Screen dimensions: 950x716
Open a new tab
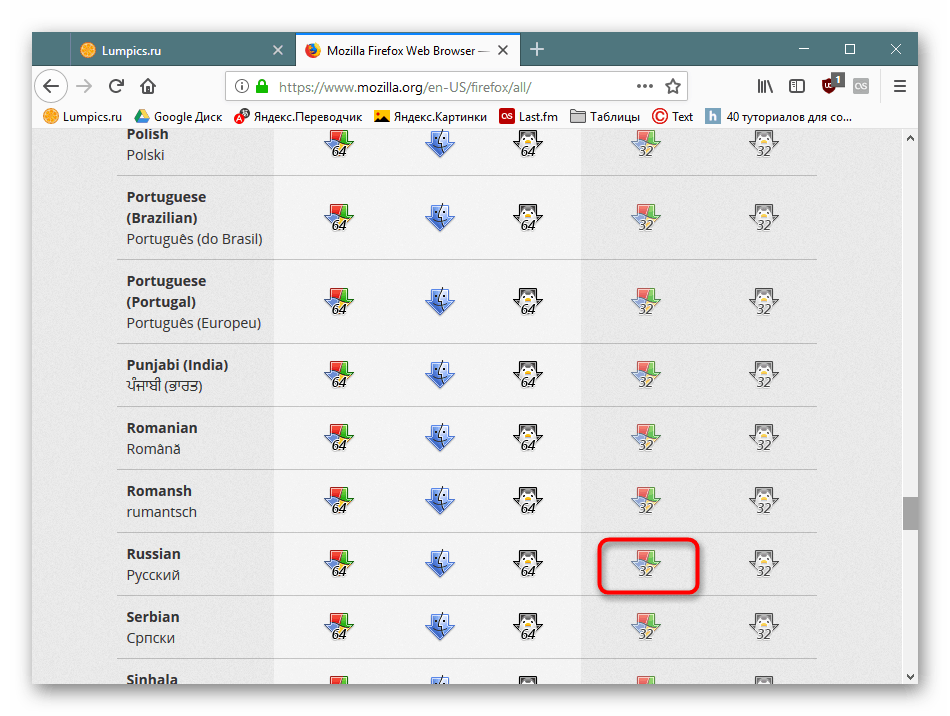click(x=537, y=49)
